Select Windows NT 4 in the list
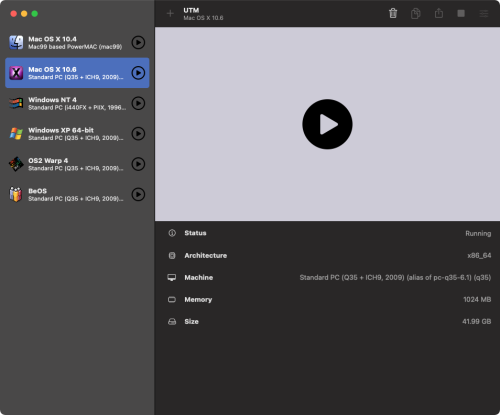This screenshot has width=500, height=415. 77,103
